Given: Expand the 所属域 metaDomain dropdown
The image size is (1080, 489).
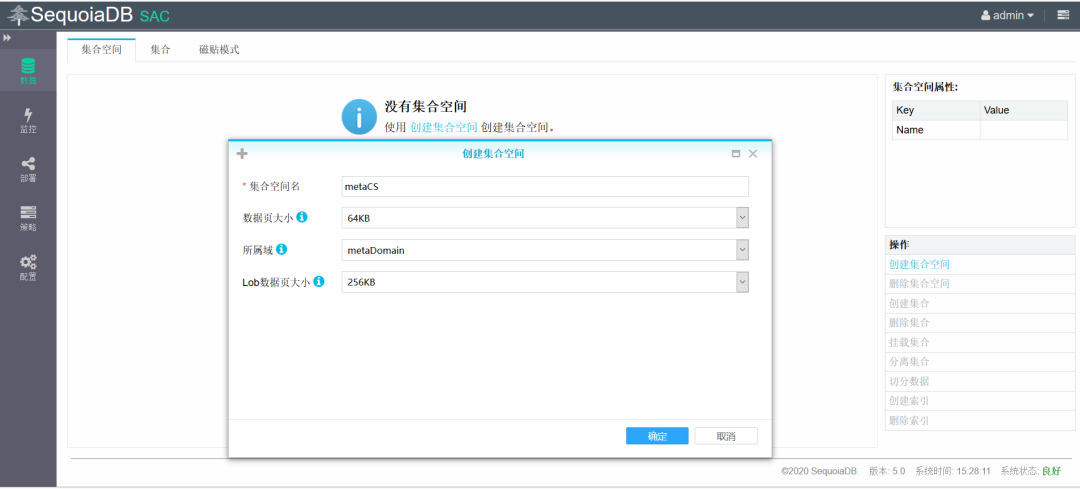Looking at the screenshot, I should tap(742, 250).
